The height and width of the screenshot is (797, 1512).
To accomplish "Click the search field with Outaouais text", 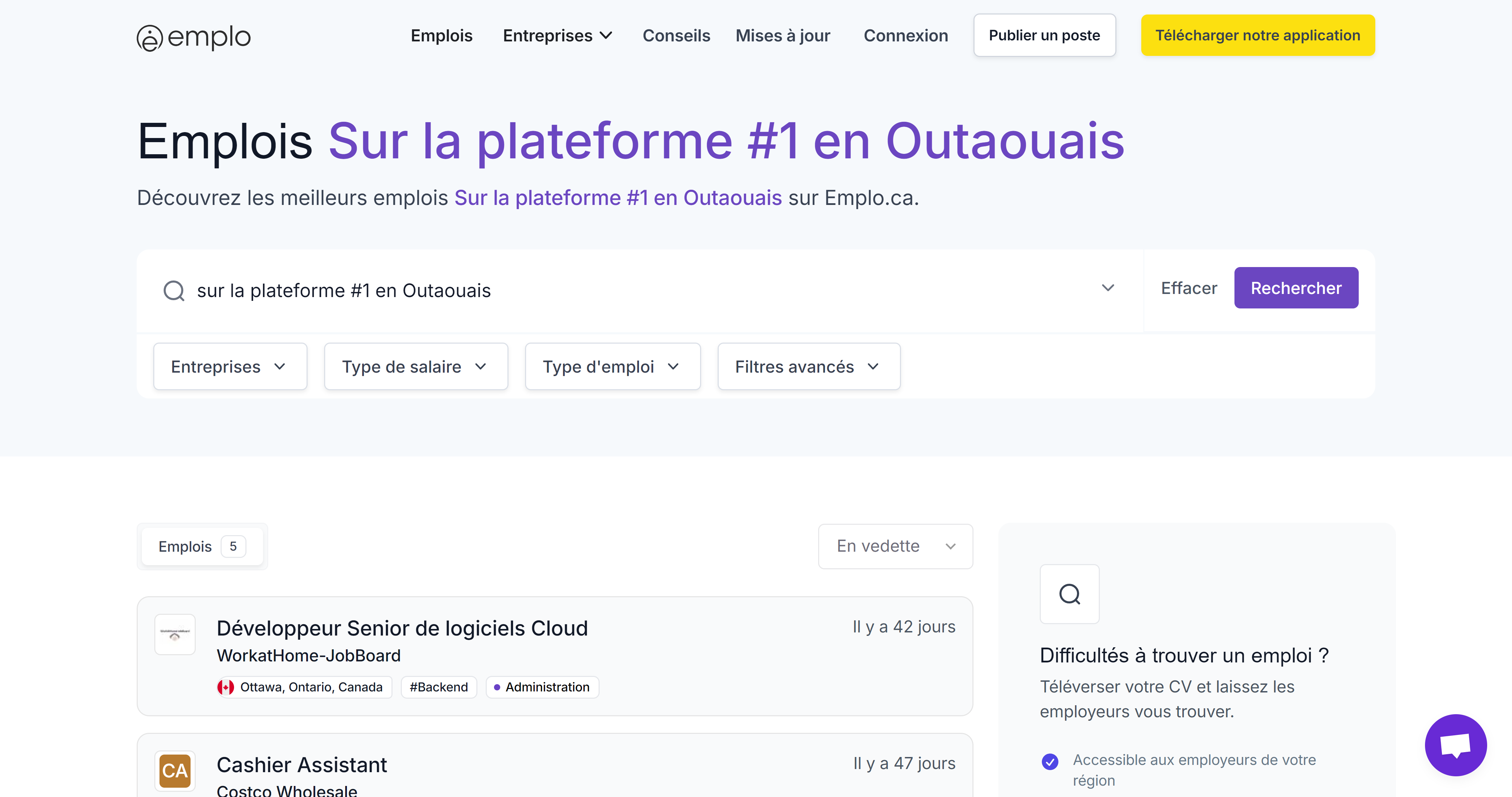I will (x=640, y=290).
